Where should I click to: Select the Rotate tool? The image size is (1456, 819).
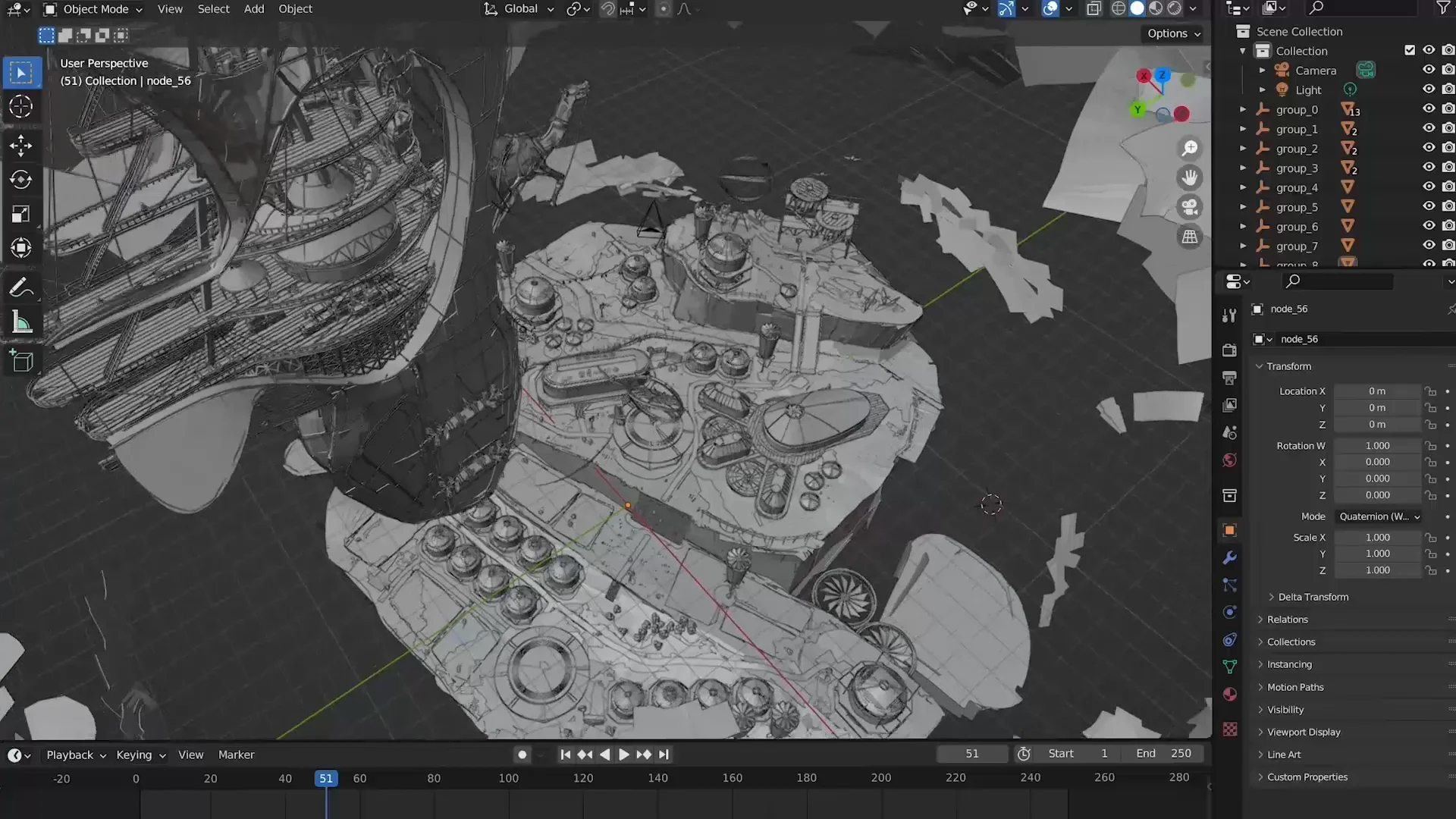point(20,180)
